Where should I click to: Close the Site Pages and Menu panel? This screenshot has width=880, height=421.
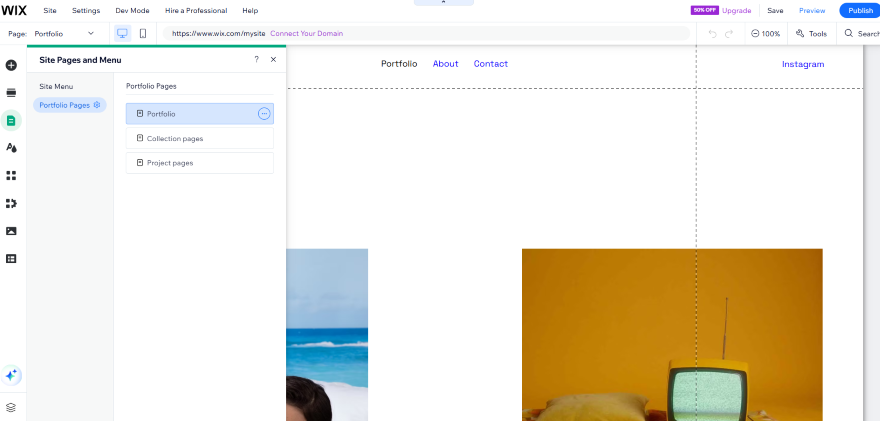tap(273, 60)
